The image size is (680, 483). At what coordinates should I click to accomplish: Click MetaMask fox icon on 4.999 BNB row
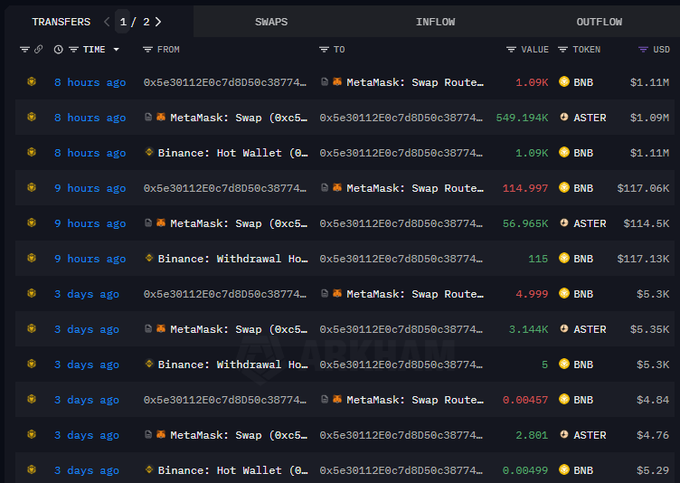click(x=337, y=293)
